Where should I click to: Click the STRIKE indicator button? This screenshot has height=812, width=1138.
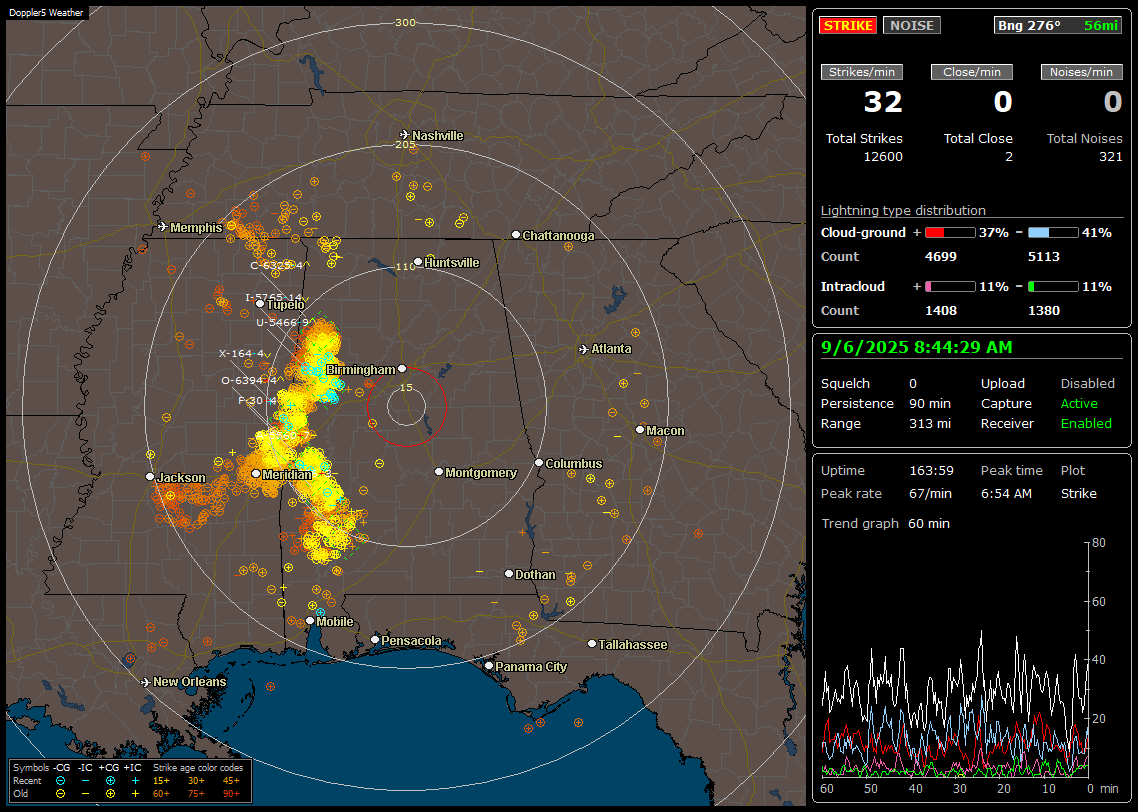point(848,25)
